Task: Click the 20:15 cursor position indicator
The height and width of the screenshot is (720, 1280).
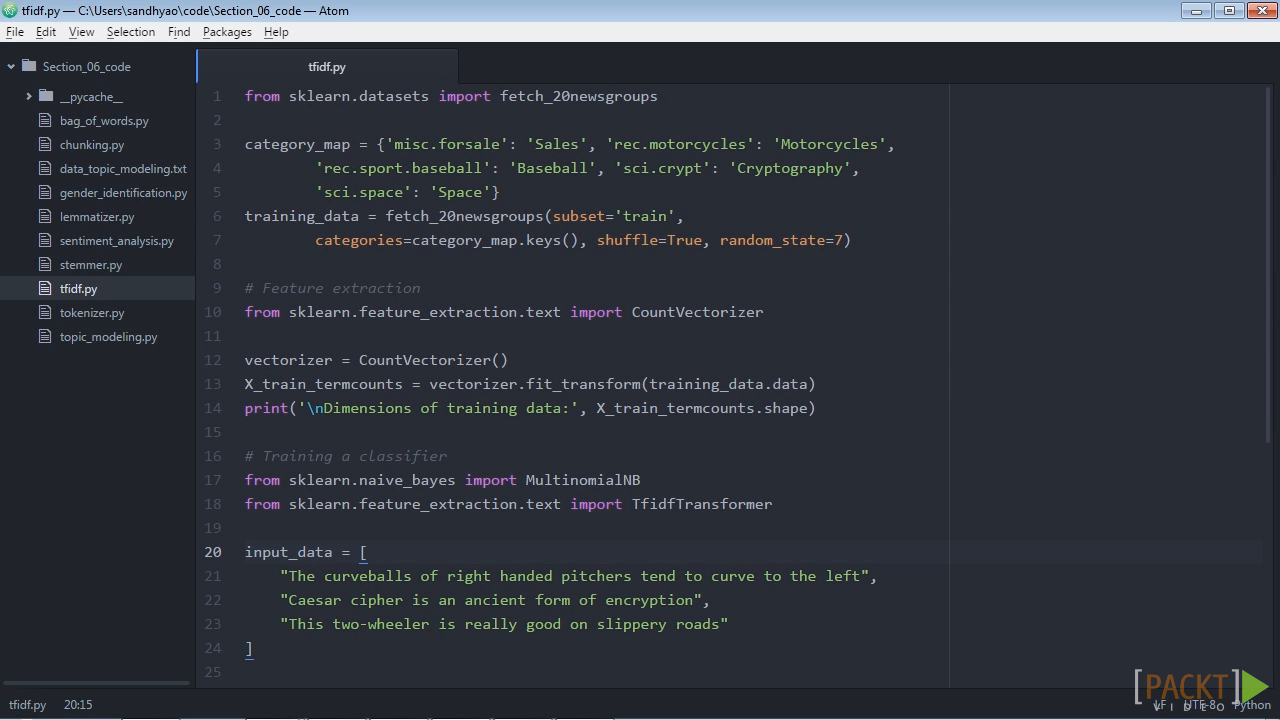Action: pyautogui.click(x=78, y=705)
